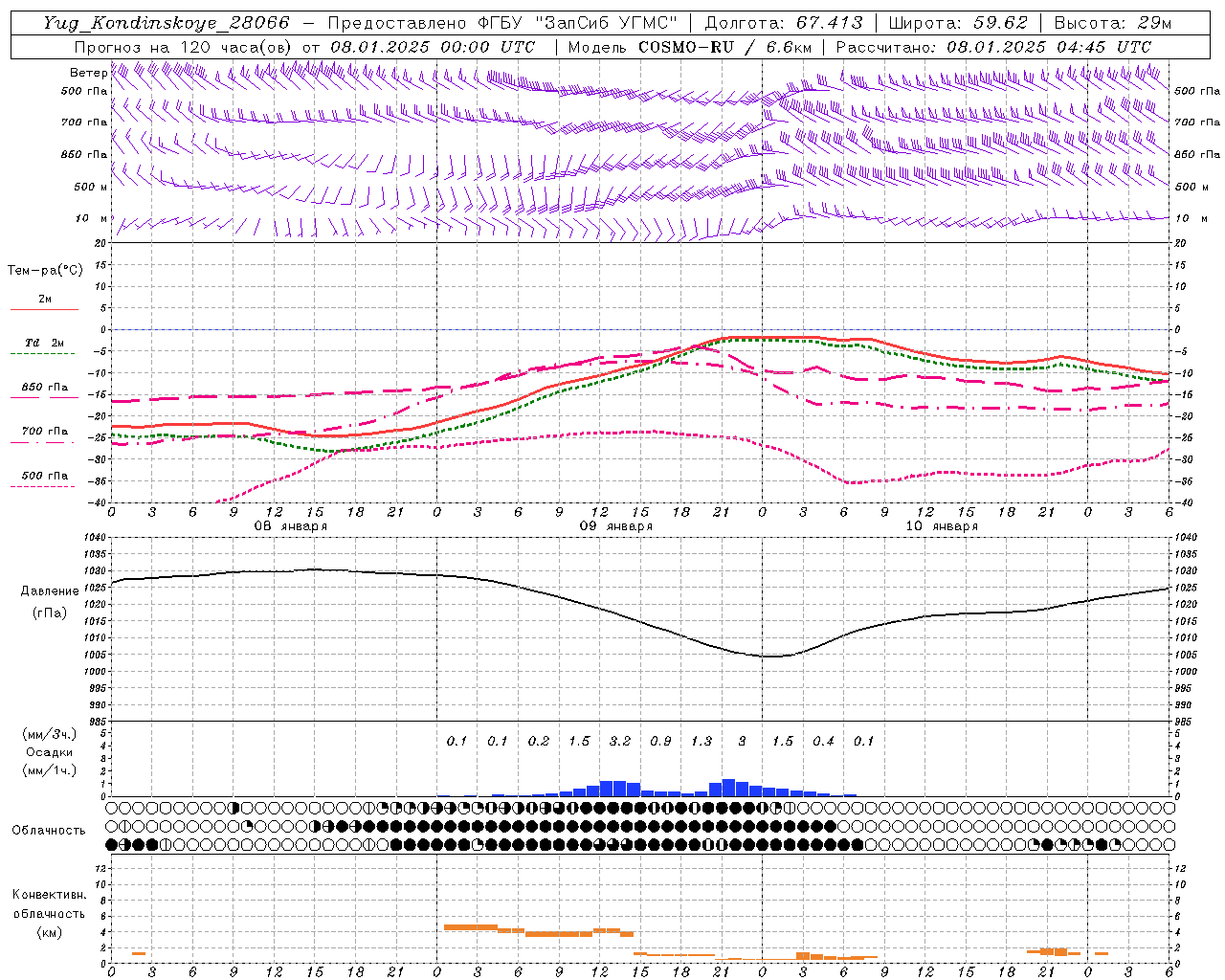Click the Широта: 59.62 header field
This screenshot has width=1225, height=980.
[958, 23]
